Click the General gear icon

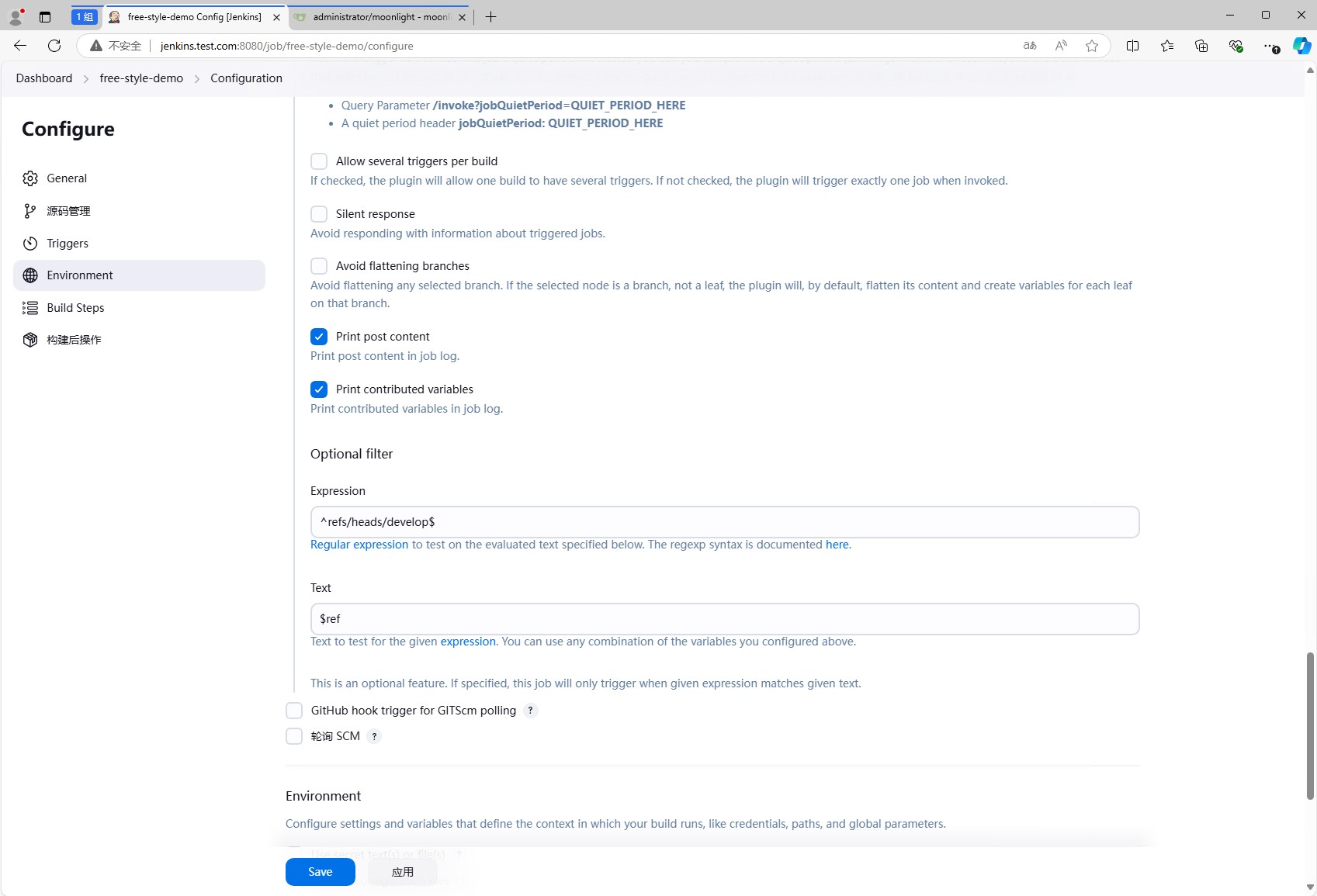point(30,178)
